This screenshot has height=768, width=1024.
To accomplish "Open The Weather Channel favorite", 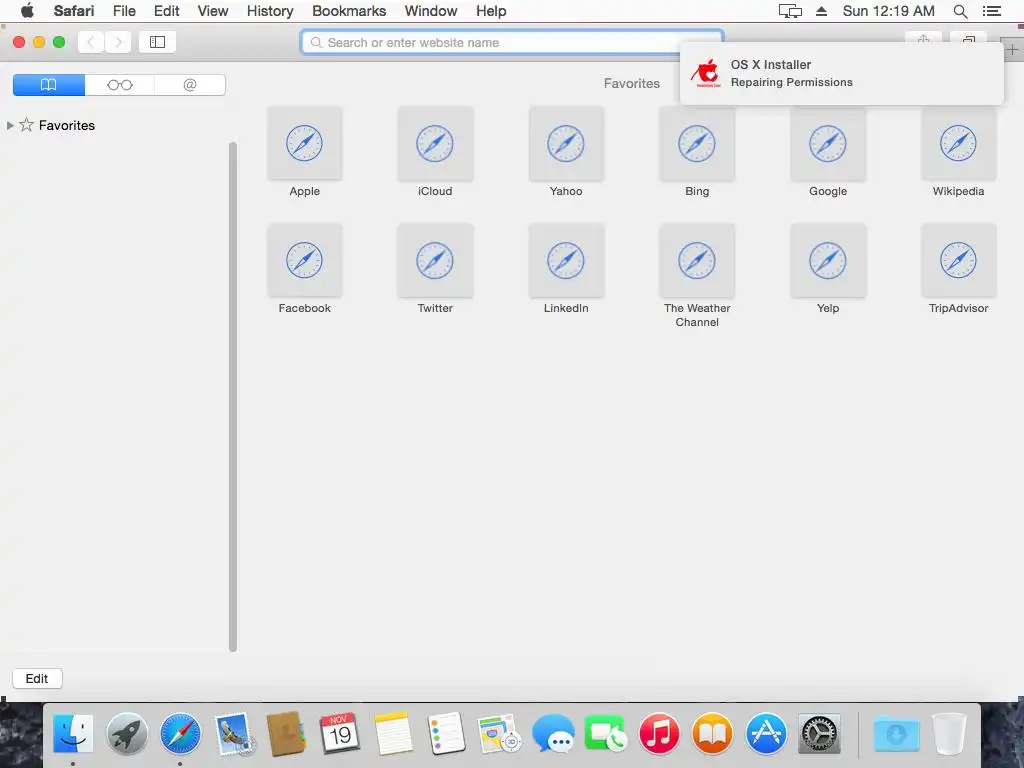I will [697, 261].
